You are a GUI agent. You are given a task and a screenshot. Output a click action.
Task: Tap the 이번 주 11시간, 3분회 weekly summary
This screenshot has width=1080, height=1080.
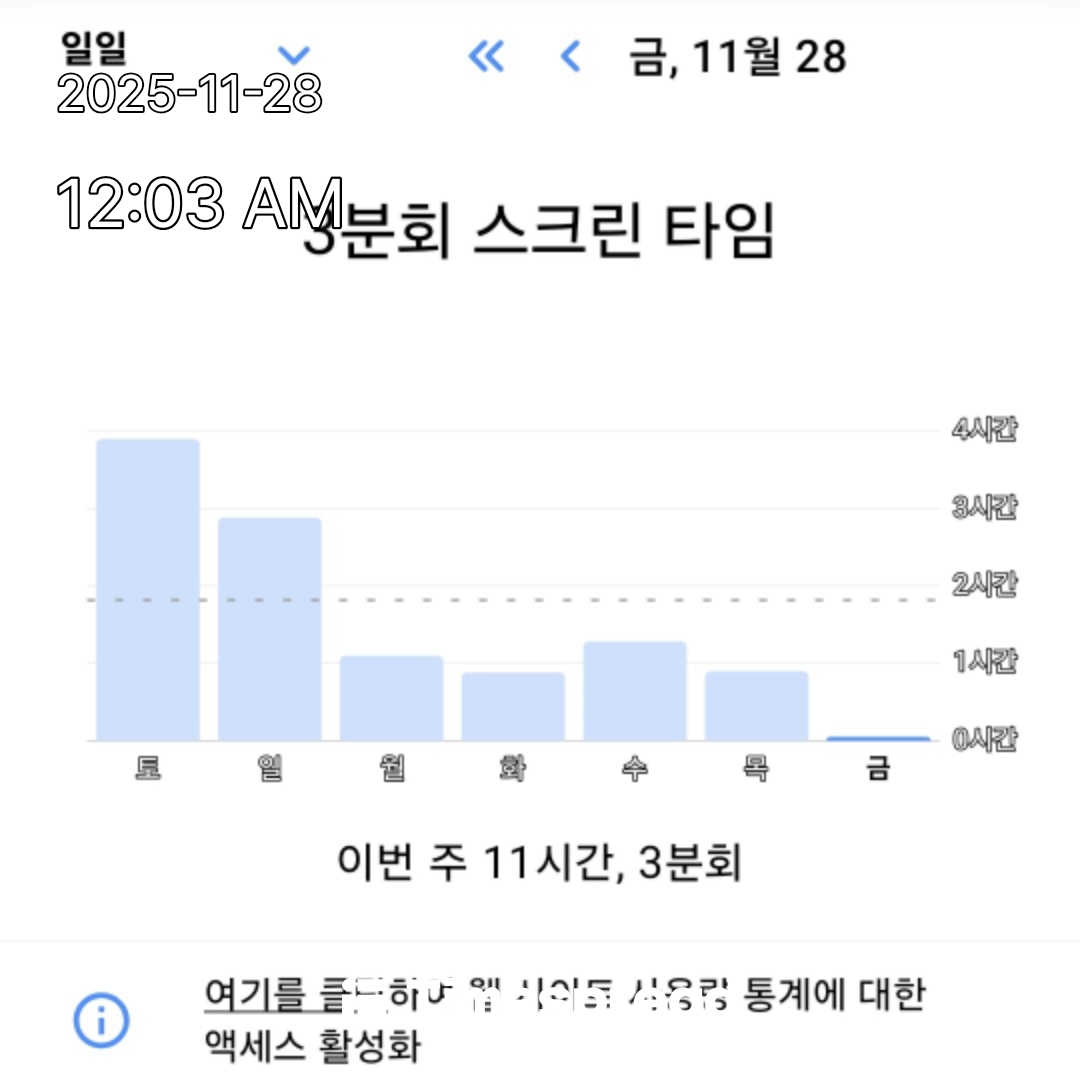point(539,862)
